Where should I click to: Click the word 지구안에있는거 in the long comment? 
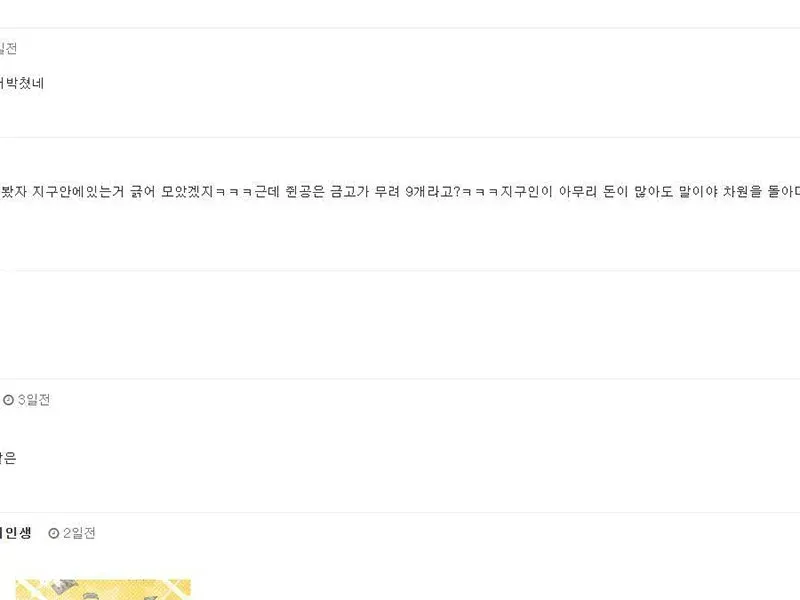[x=78, y=191]
